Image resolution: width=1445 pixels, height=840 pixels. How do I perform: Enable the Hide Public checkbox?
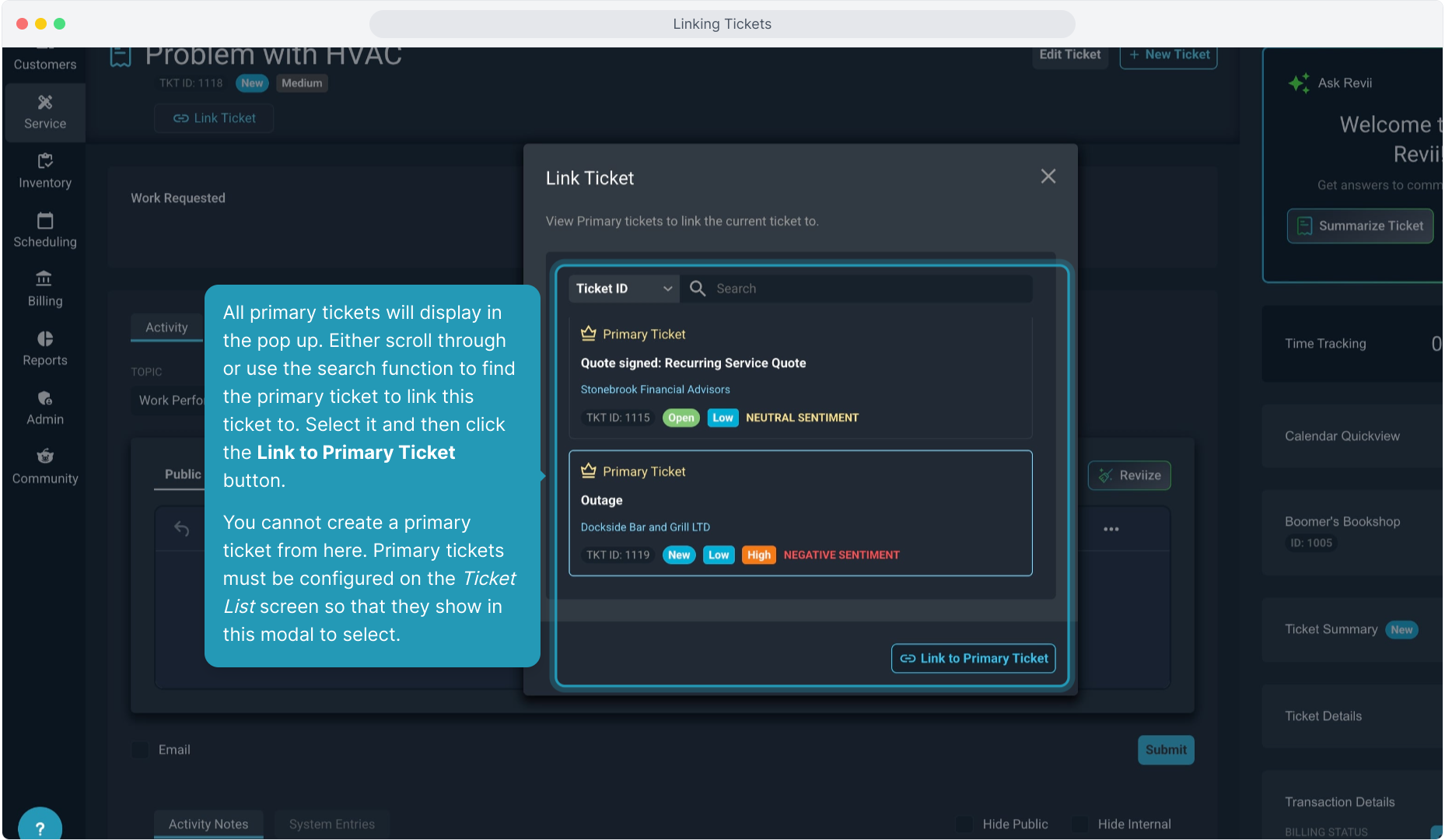pyautogui.click(x=964, y=824)
